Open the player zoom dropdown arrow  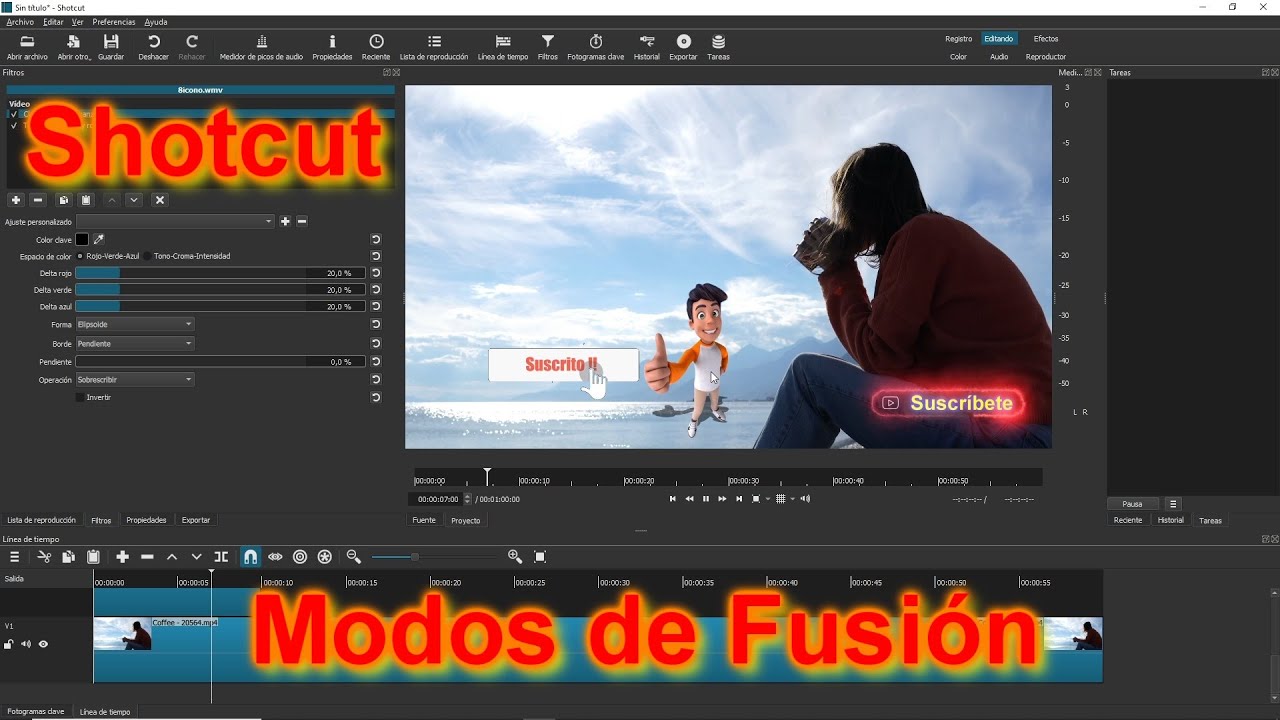(x=768, y=499)
